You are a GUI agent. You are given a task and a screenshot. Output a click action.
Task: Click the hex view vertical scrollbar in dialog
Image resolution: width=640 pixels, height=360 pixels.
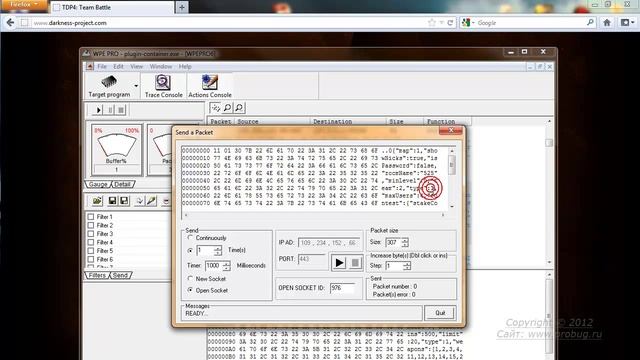(452, 178)
